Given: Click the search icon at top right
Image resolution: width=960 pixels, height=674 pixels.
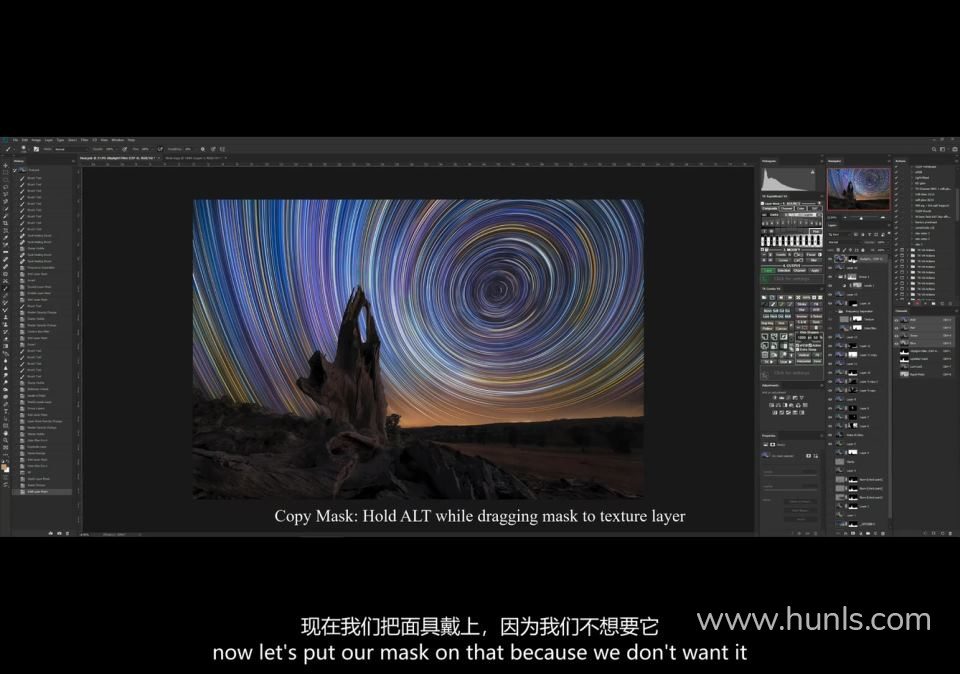Looking at the screenshot, I should tap(934, 149).
